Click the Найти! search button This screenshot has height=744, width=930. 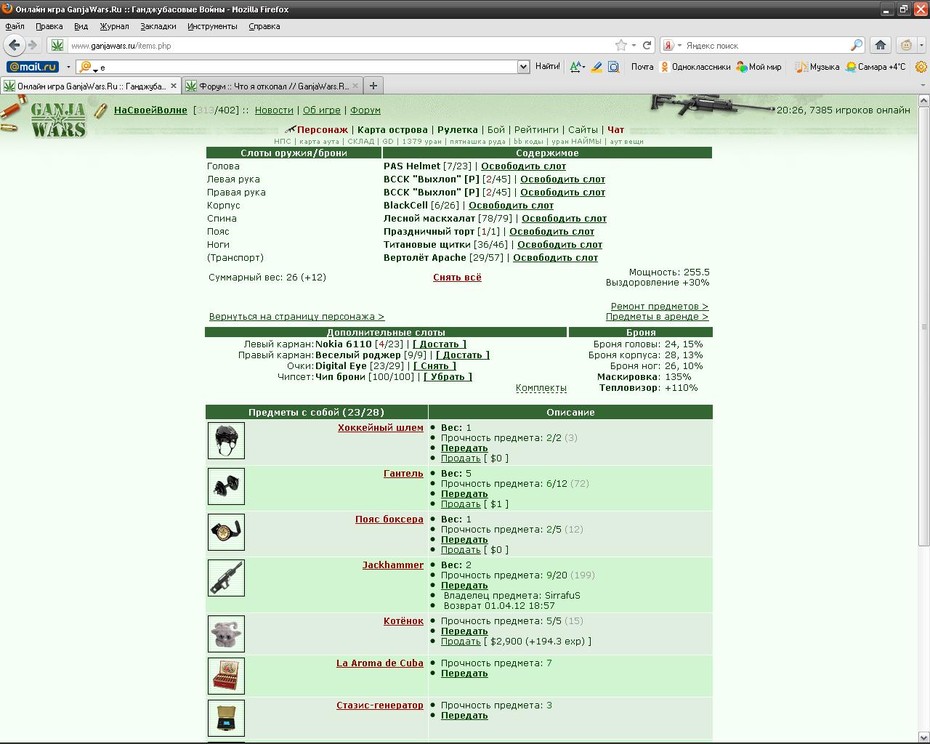coord(547,66)
